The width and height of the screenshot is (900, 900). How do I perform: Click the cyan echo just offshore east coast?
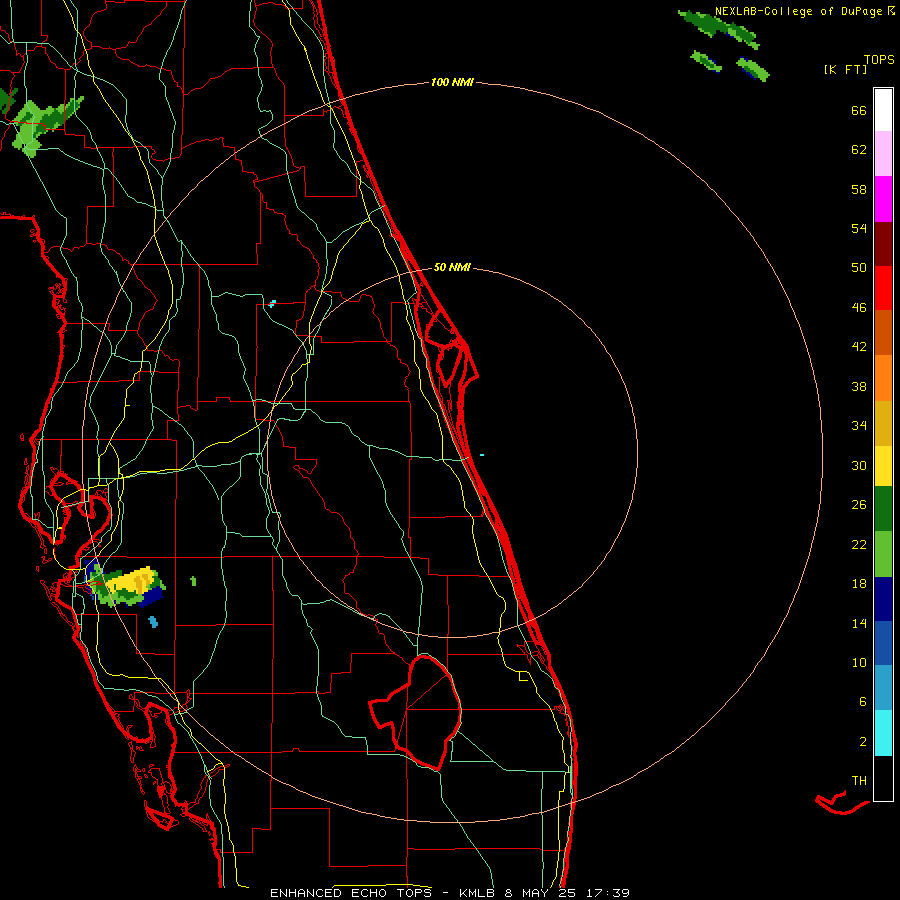click(482, 455)
